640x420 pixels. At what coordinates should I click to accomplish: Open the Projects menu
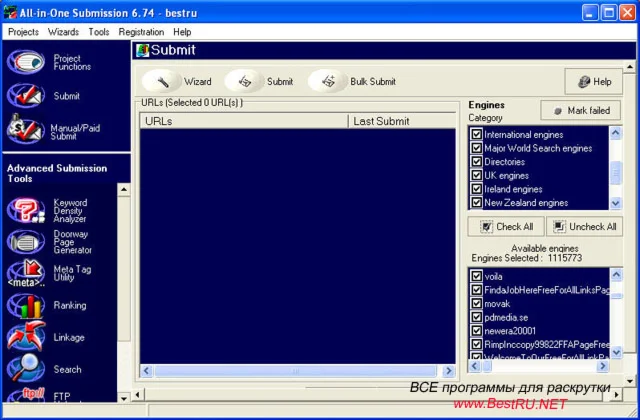point(23,32)
